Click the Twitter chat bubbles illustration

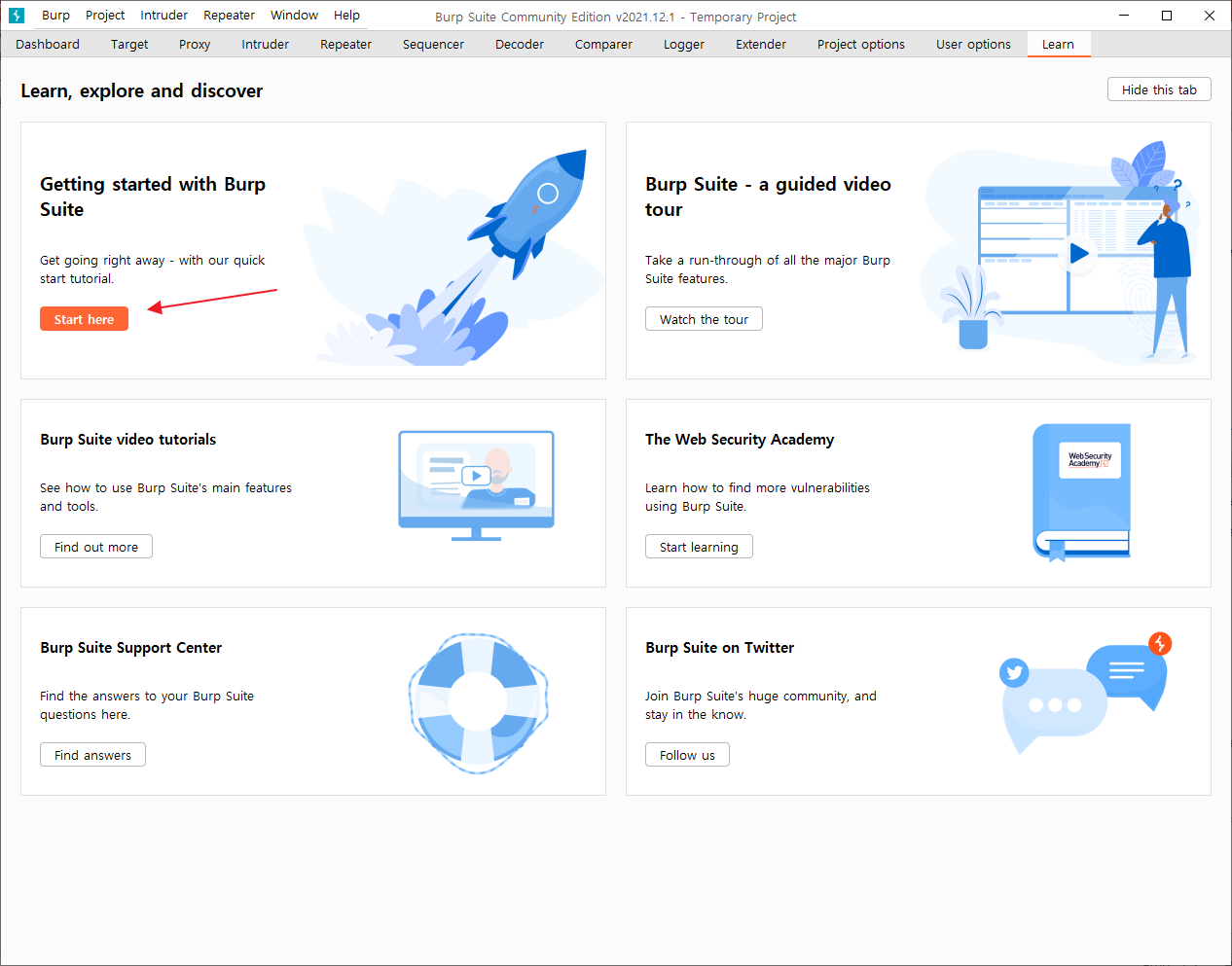click(x=1086, y=692)
